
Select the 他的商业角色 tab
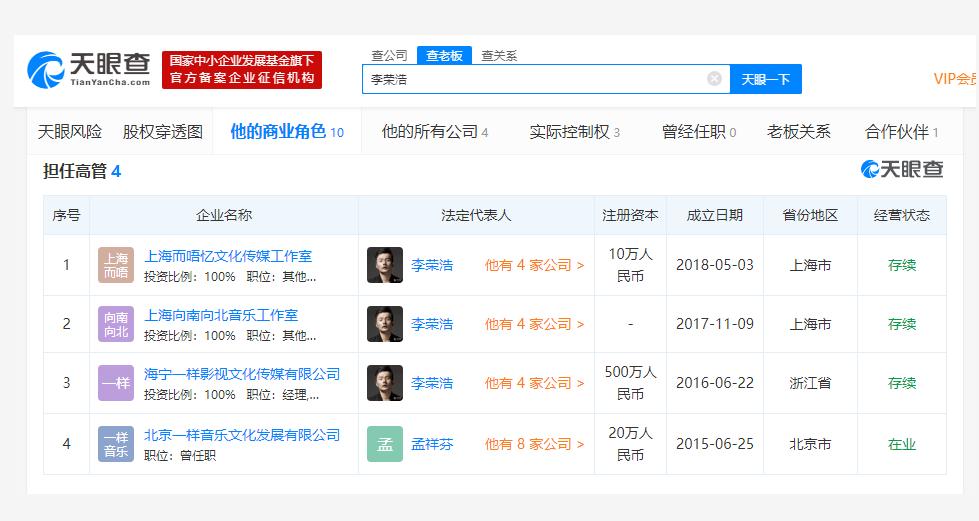pyautogui.click(x=287, y=132)
